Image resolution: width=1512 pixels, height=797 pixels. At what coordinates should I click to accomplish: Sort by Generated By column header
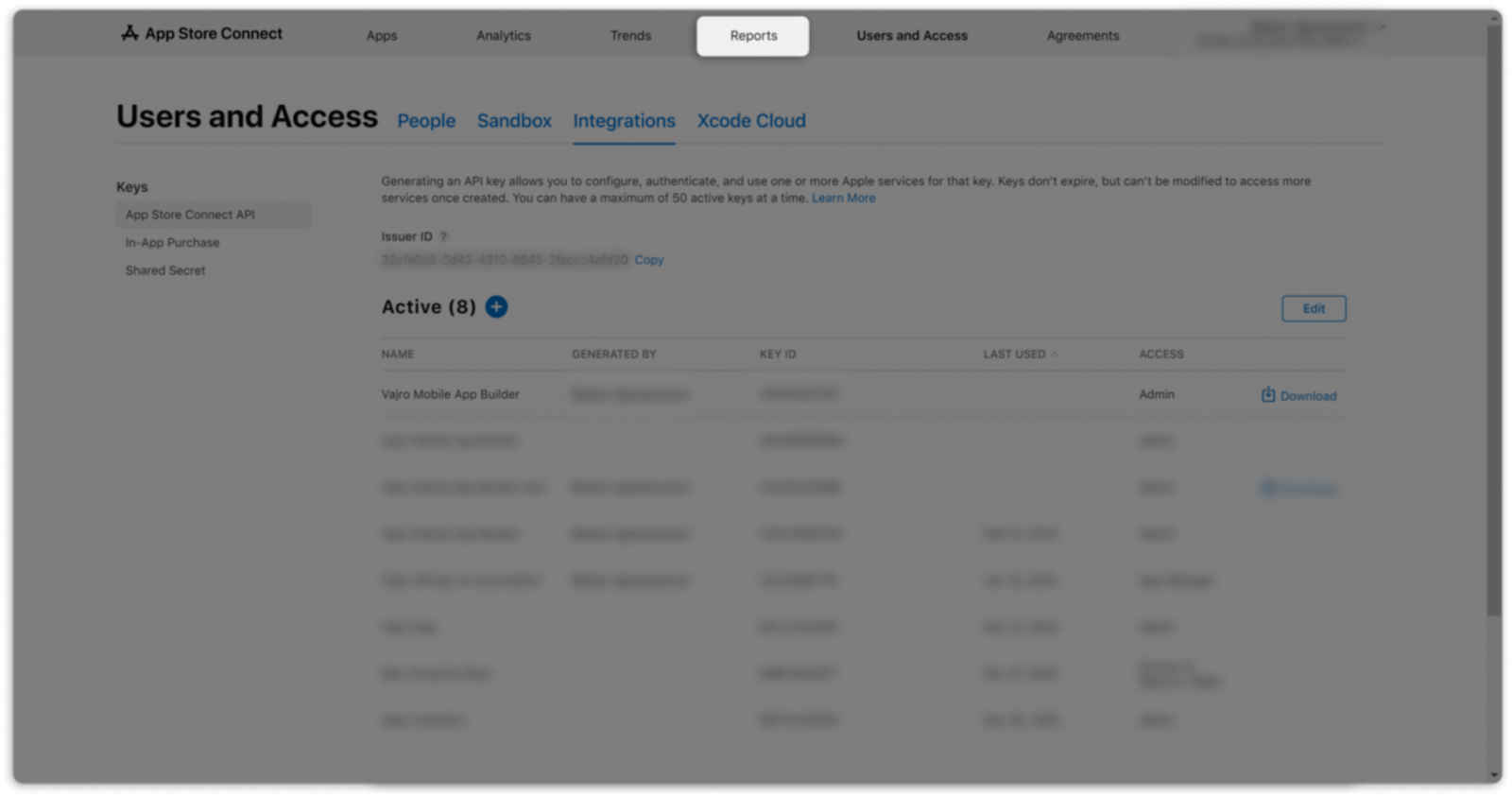(613, 355)
